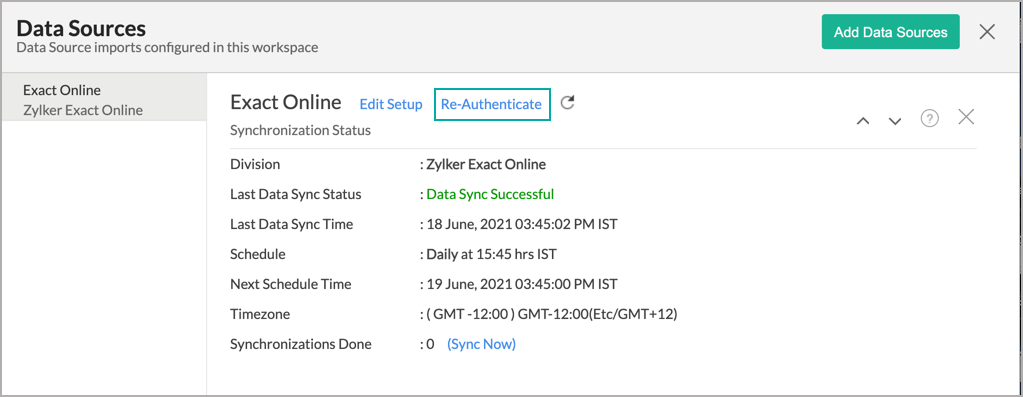Image resolution: width=1023 pixels, height=397 pixels.
Task: Close the Data Sources dialog
Action: tap(987, 32)
